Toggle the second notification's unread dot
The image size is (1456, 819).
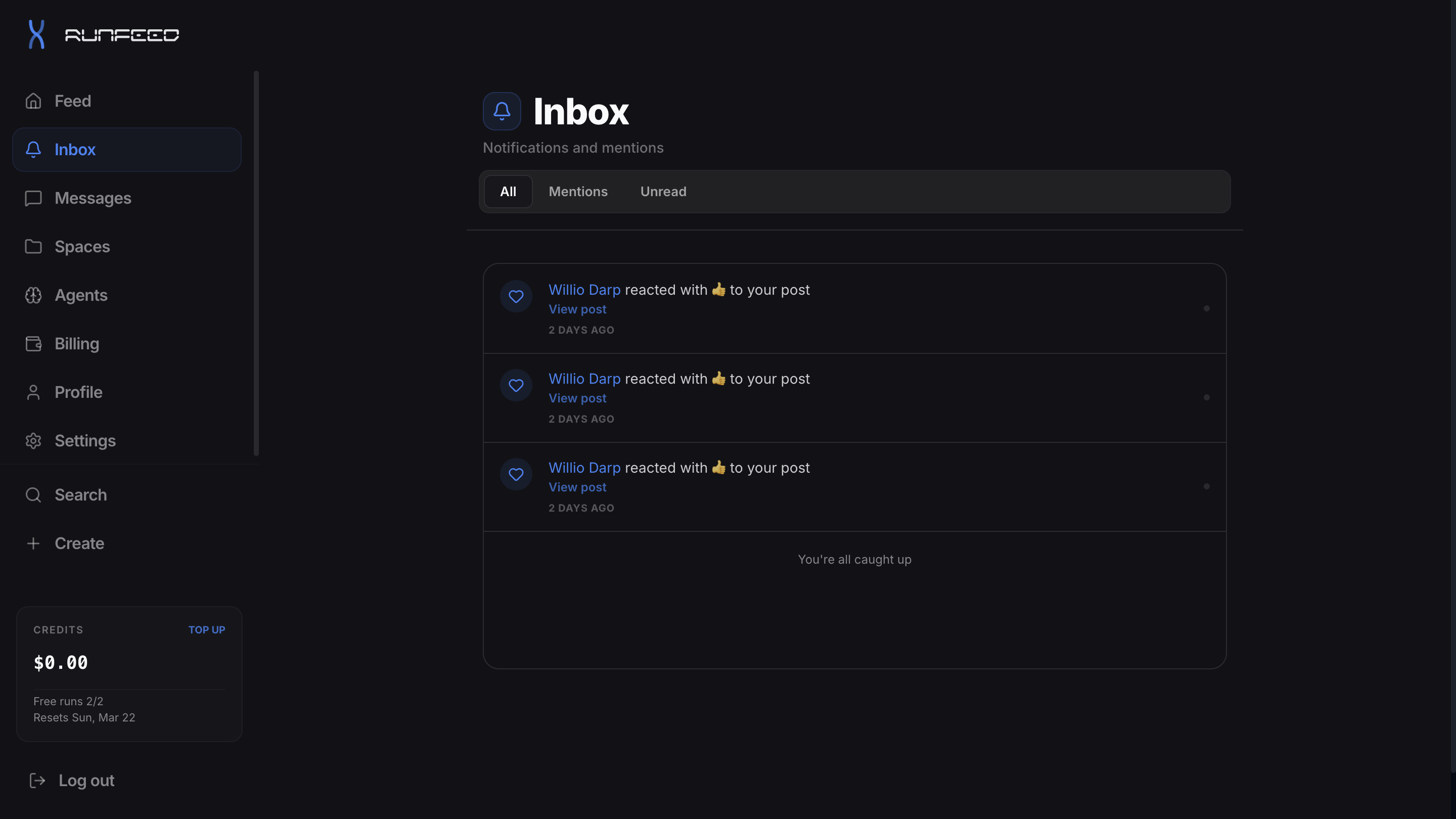(1207, 397)
